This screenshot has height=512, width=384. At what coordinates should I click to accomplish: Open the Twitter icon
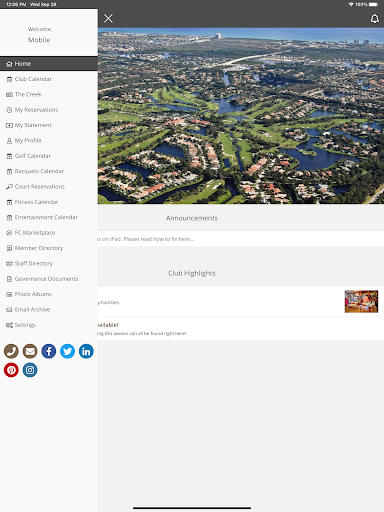tap(67, 351)
